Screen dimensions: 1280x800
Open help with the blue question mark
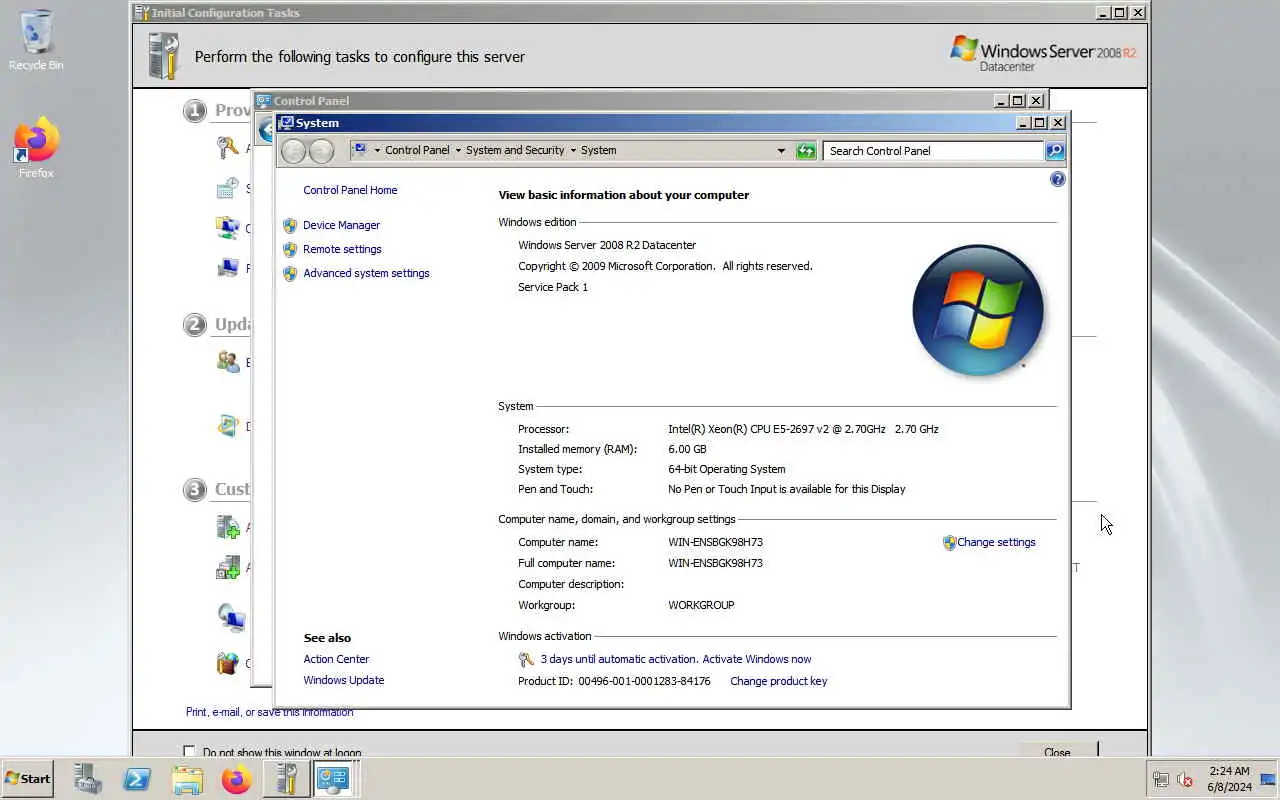click(1058, 179)
